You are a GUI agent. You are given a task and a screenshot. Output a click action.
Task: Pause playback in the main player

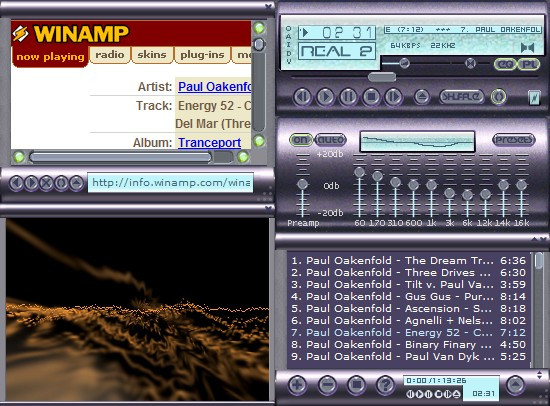tap(348, 96)
